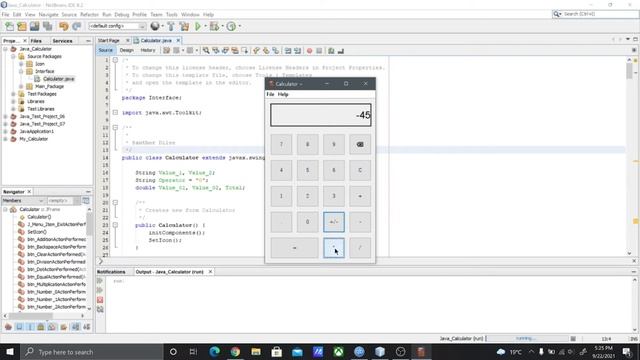Click the IDE Search field at top right
The width and height of the screenshot is (640, 360).
596,14
